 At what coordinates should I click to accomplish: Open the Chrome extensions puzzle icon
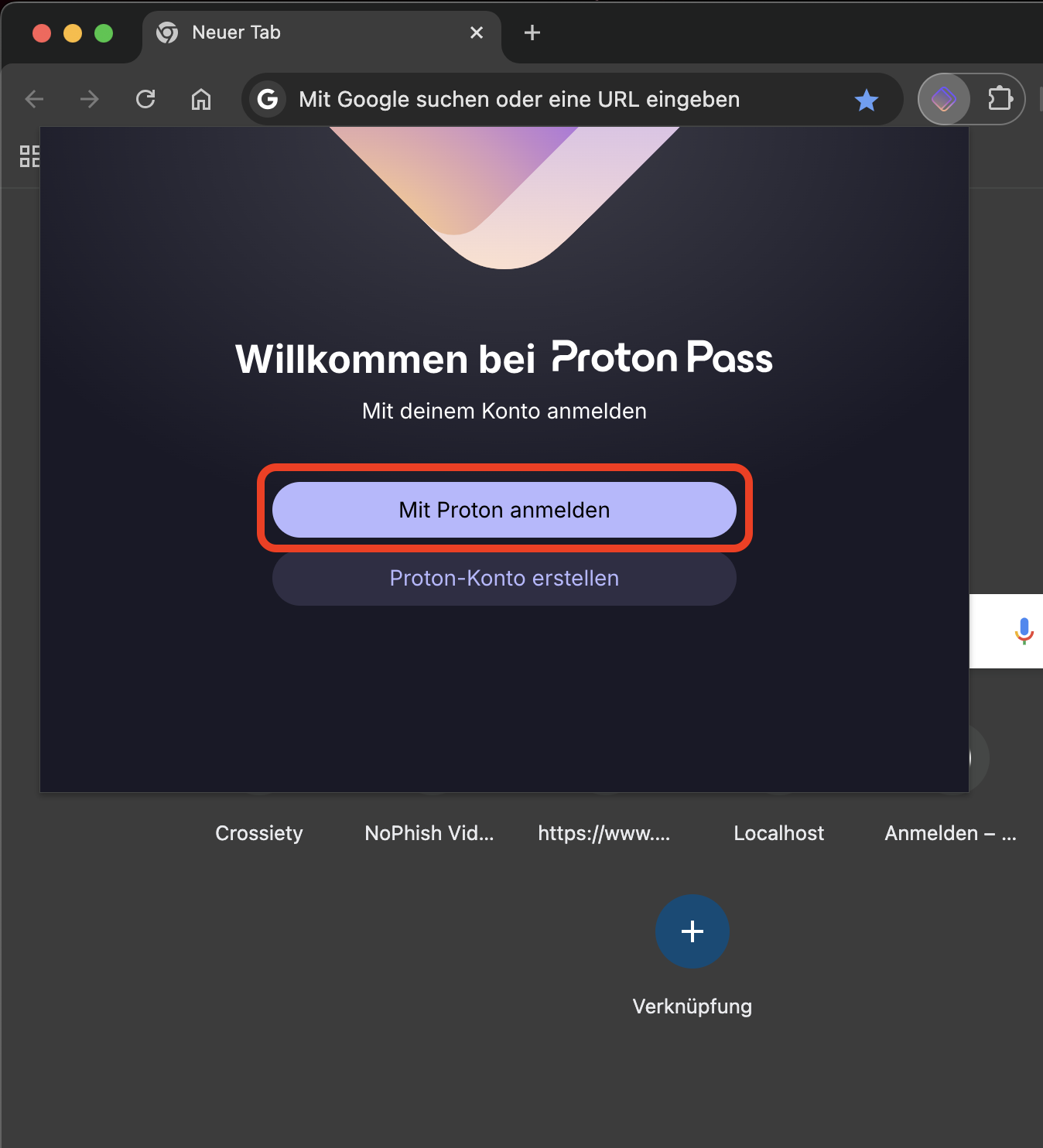click(1000, 99)
